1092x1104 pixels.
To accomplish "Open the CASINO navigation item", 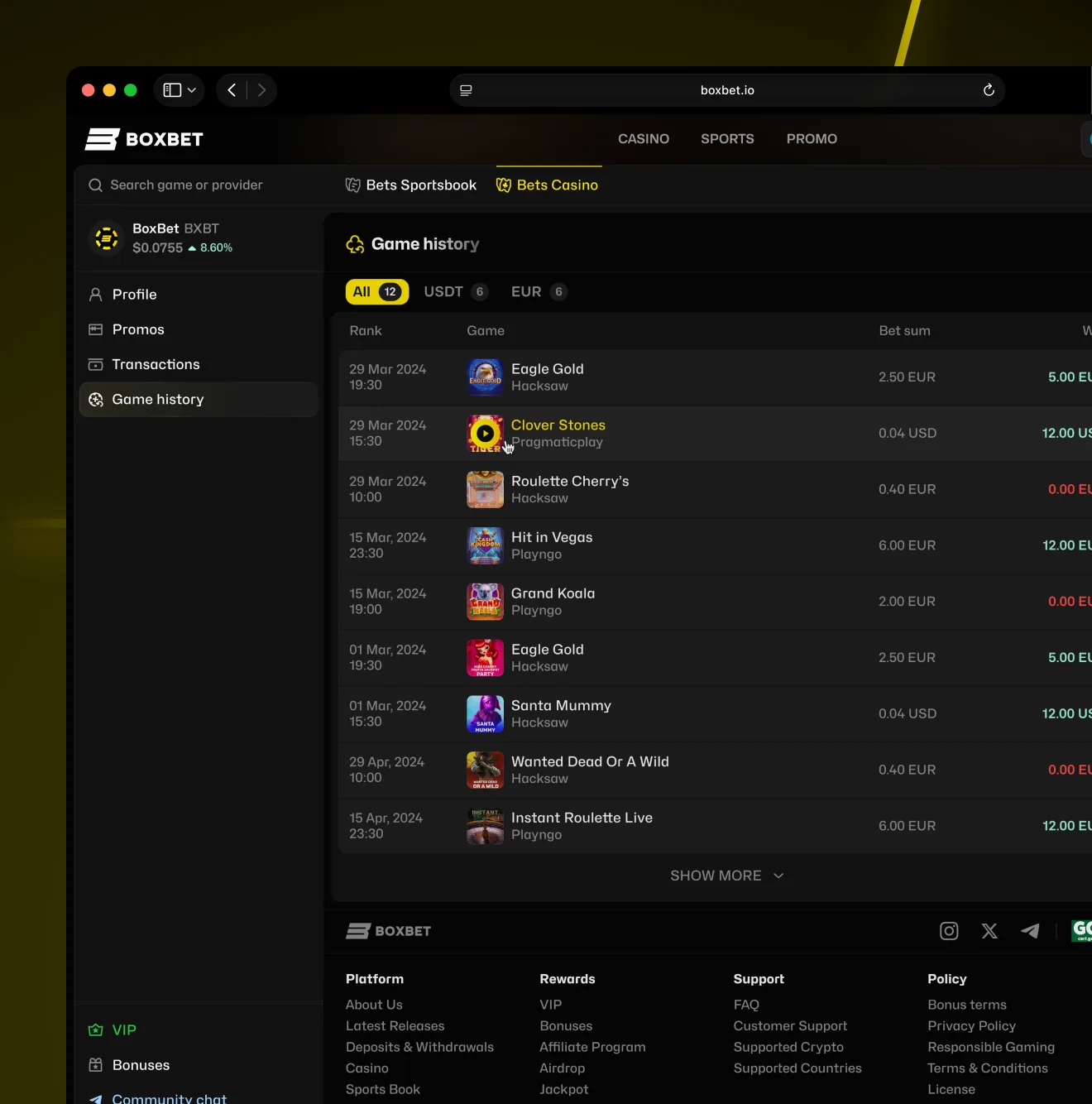I will 644,139.
